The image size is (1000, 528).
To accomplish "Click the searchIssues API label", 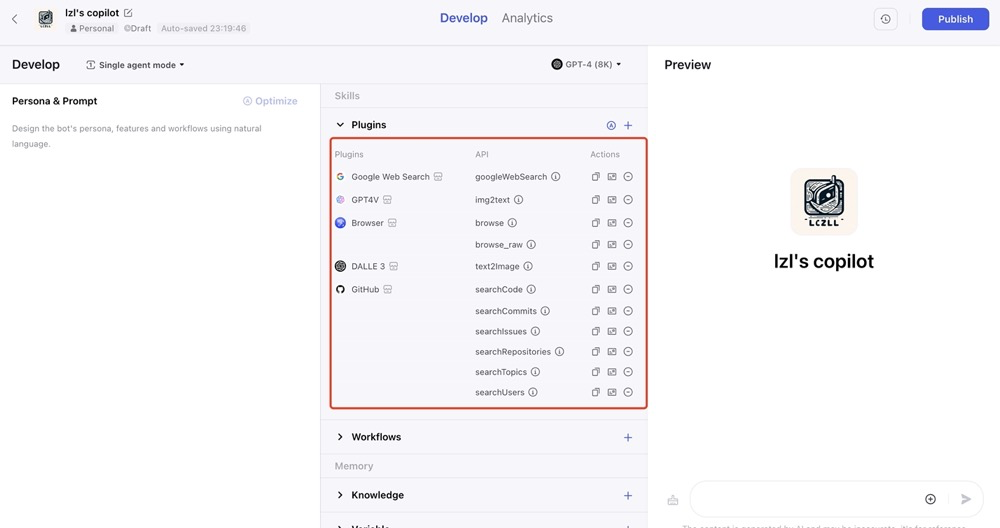I will [x=501, y=331].
